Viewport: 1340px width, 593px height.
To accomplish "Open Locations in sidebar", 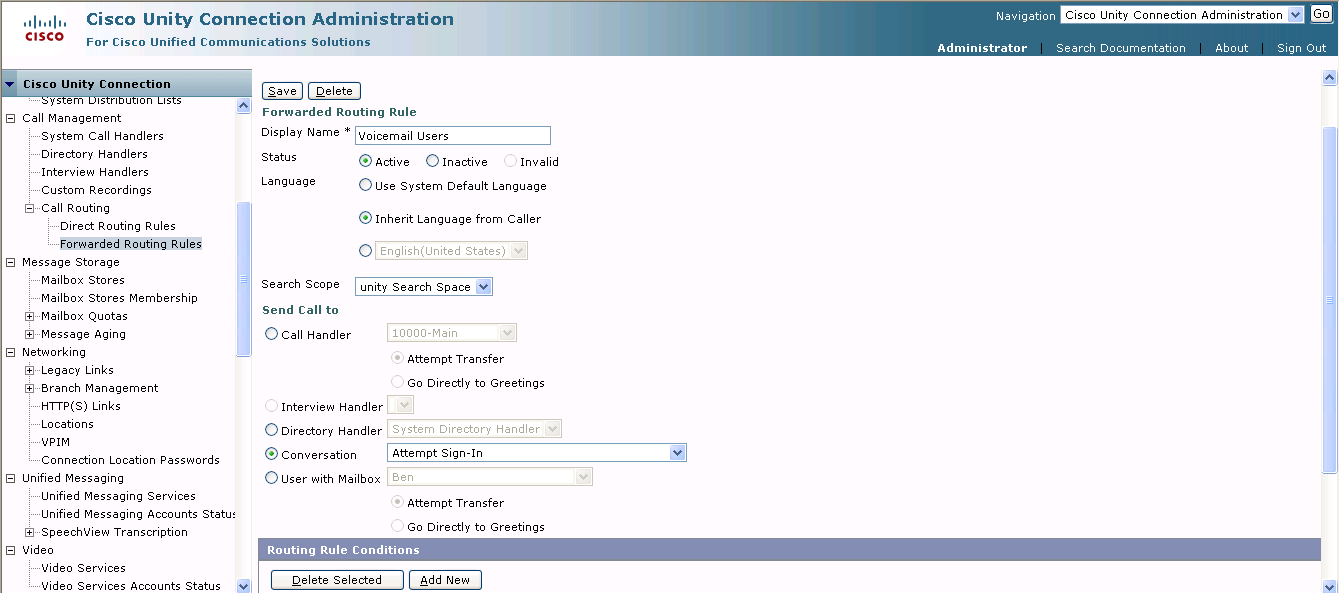I will (x=67, y=424).
